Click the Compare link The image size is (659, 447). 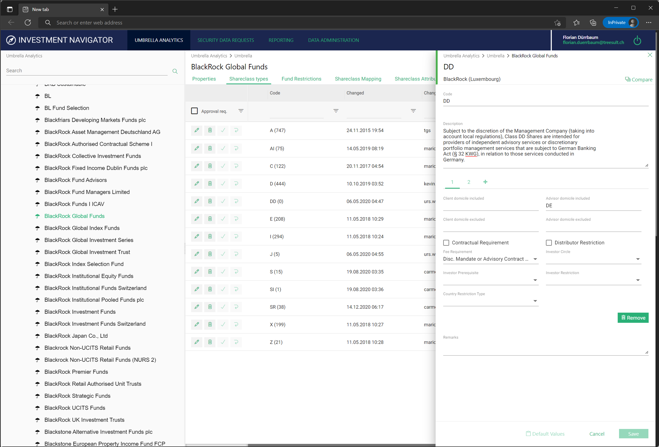point(638,79)
